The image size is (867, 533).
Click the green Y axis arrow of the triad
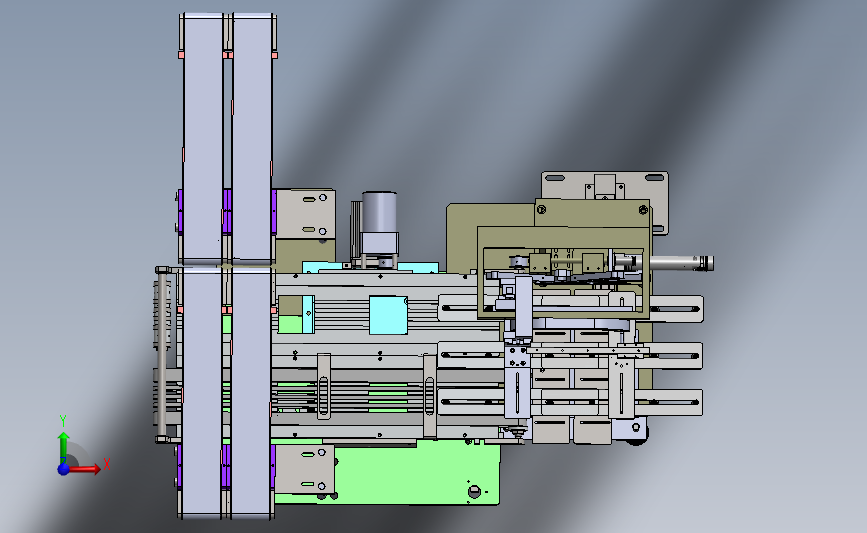64,448
